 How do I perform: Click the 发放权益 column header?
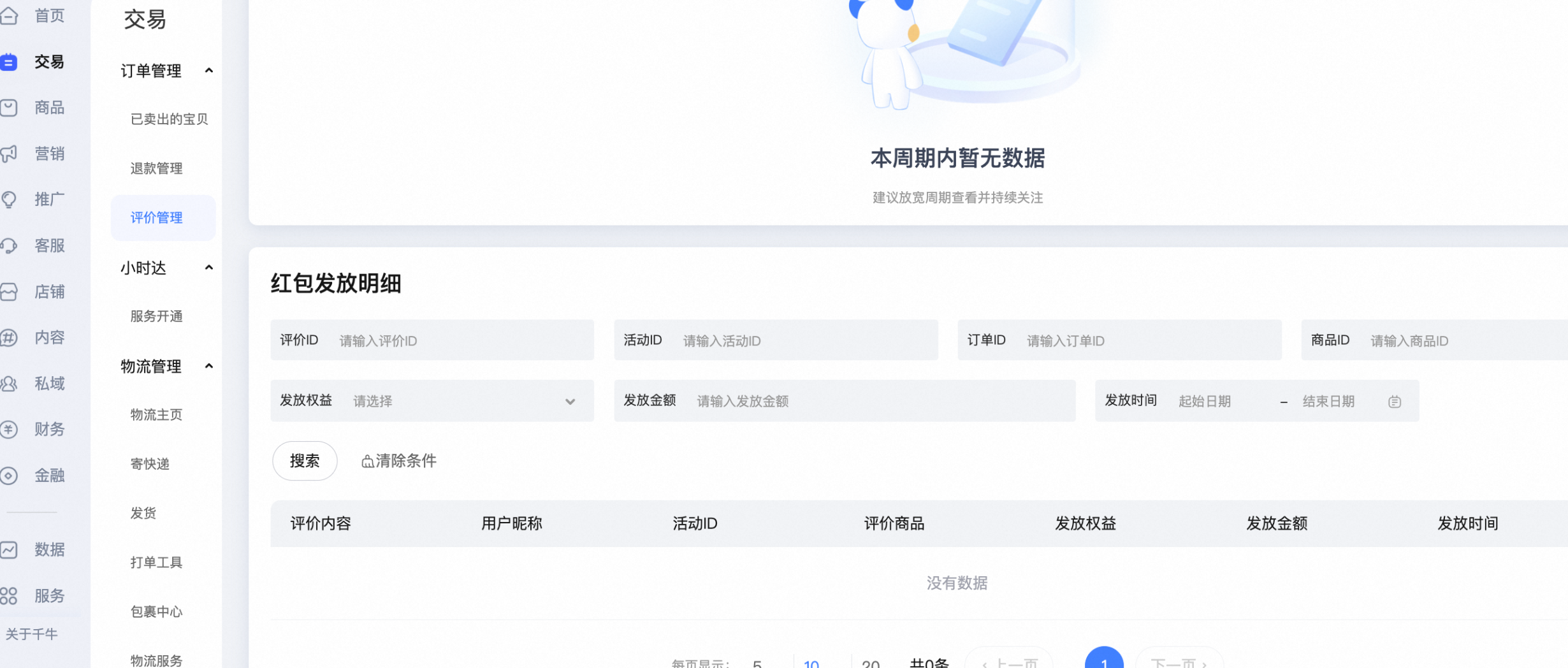[x=1085, y=524]
